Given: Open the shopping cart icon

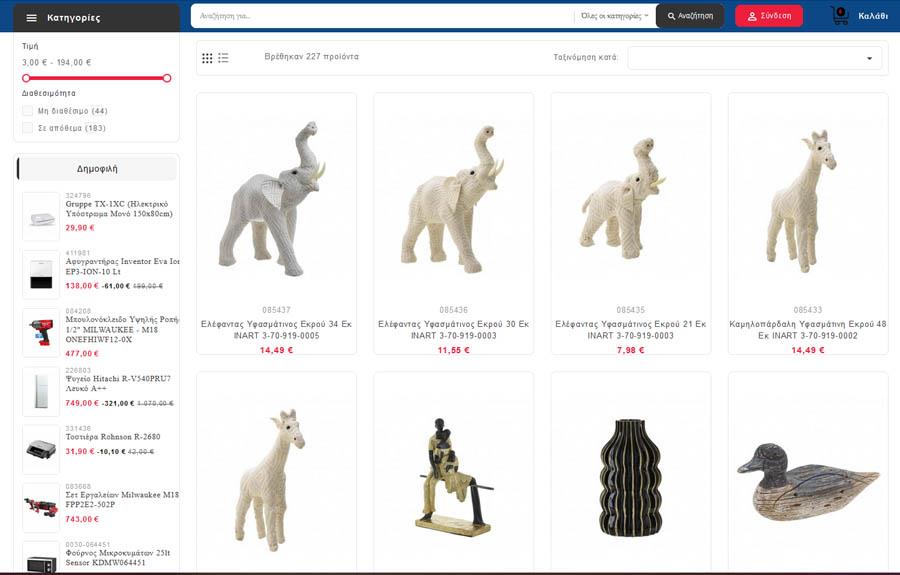Looking at the screenshot, I should point(840,15).
